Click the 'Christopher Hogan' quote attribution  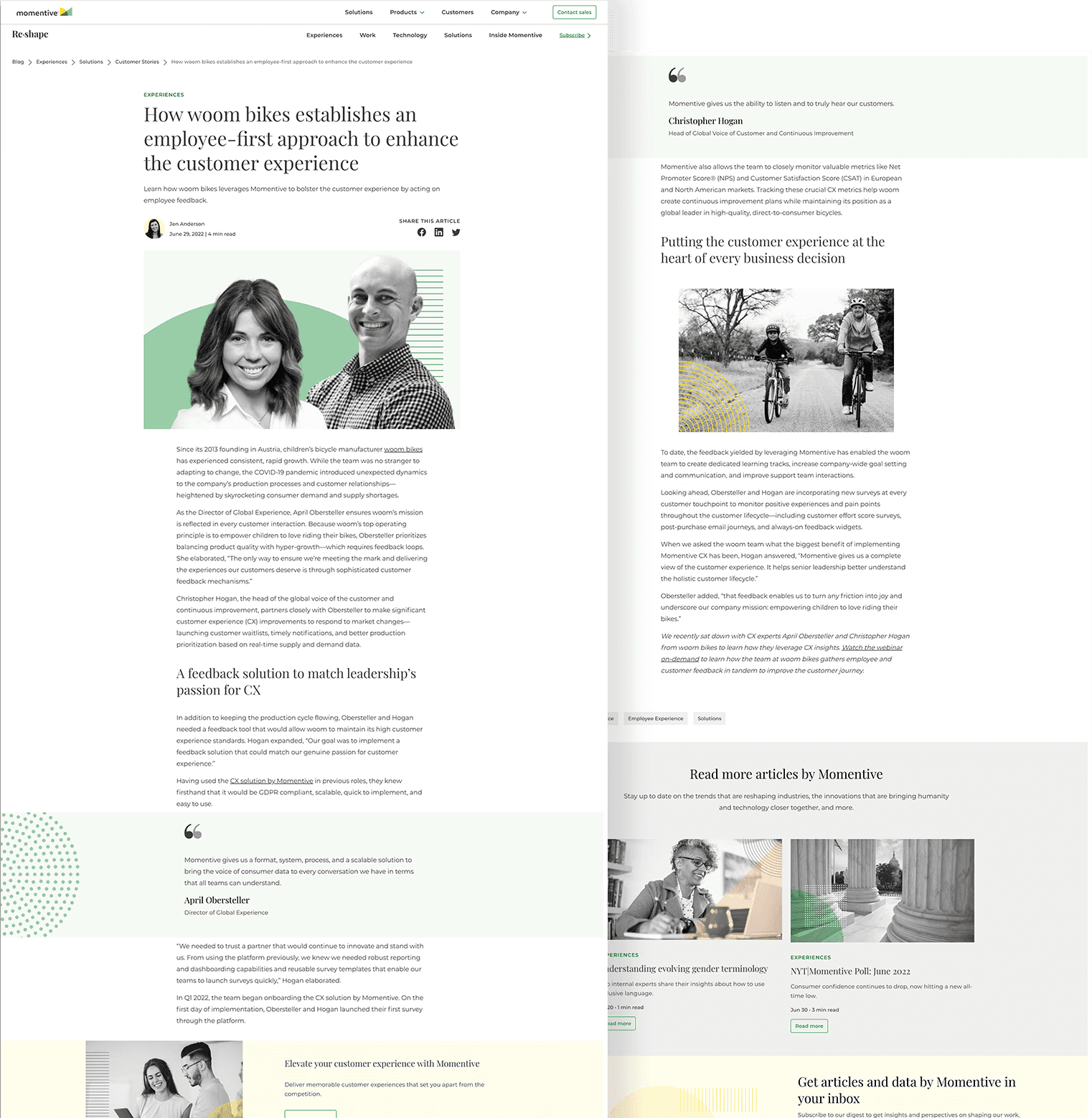point(705,121)
